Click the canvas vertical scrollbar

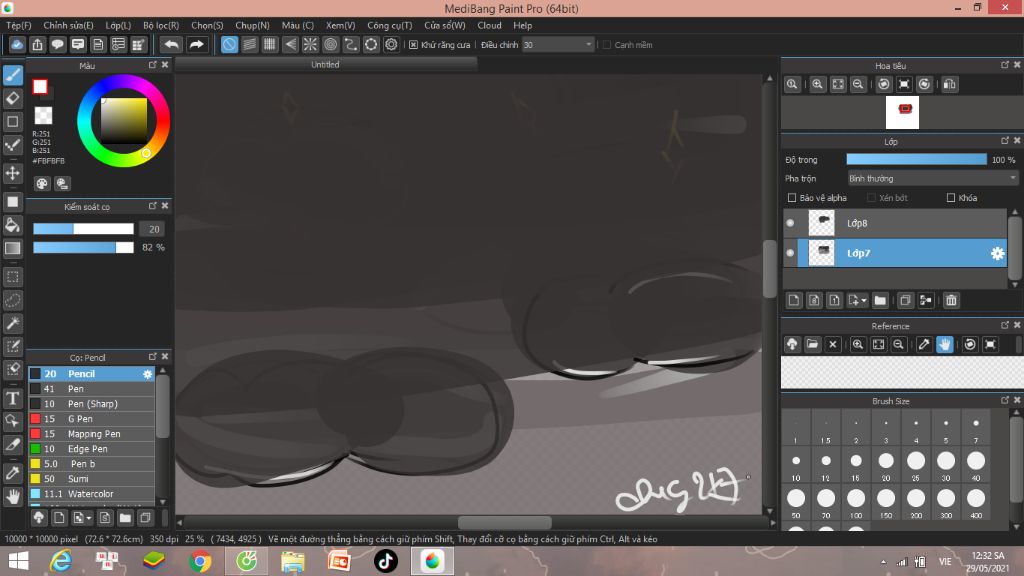(x=769, y=268)
